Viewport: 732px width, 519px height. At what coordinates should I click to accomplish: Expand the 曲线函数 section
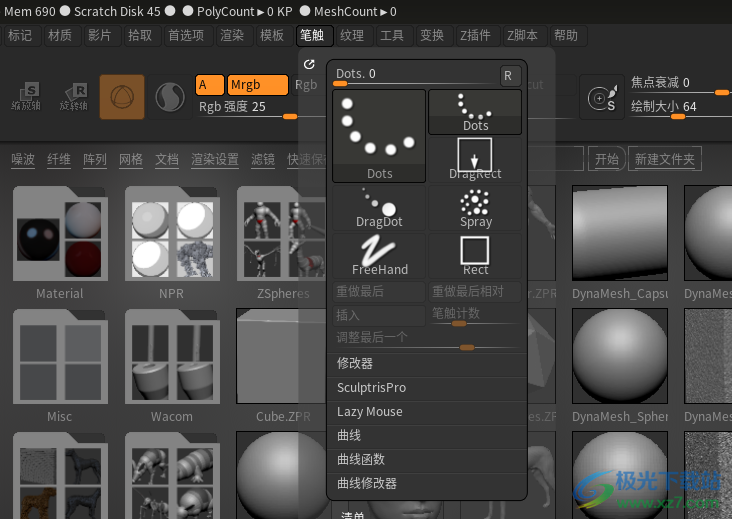click(x=427, y=460)
